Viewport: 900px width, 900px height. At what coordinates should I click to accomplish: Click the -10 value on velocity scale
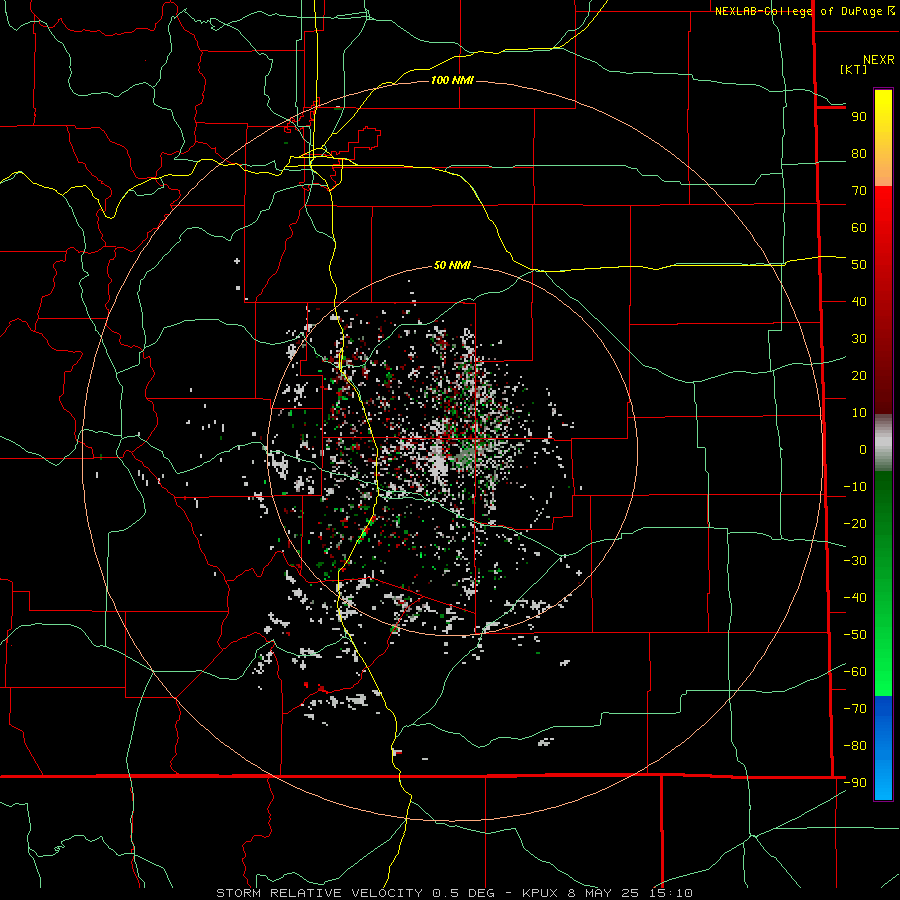tap(855, 487)
